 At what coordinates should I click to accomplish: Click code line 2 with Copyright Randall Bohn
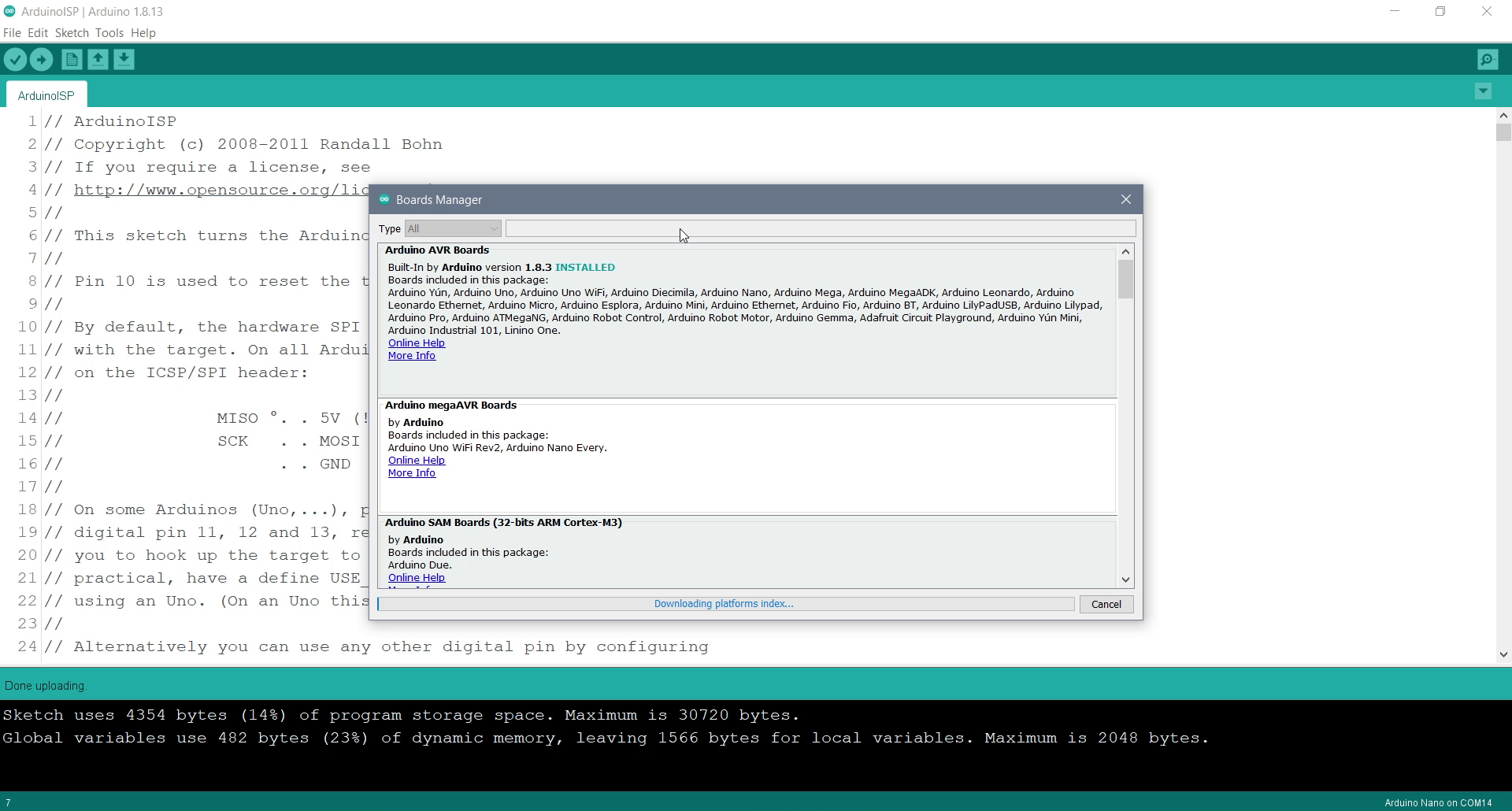tap(243, 144)
